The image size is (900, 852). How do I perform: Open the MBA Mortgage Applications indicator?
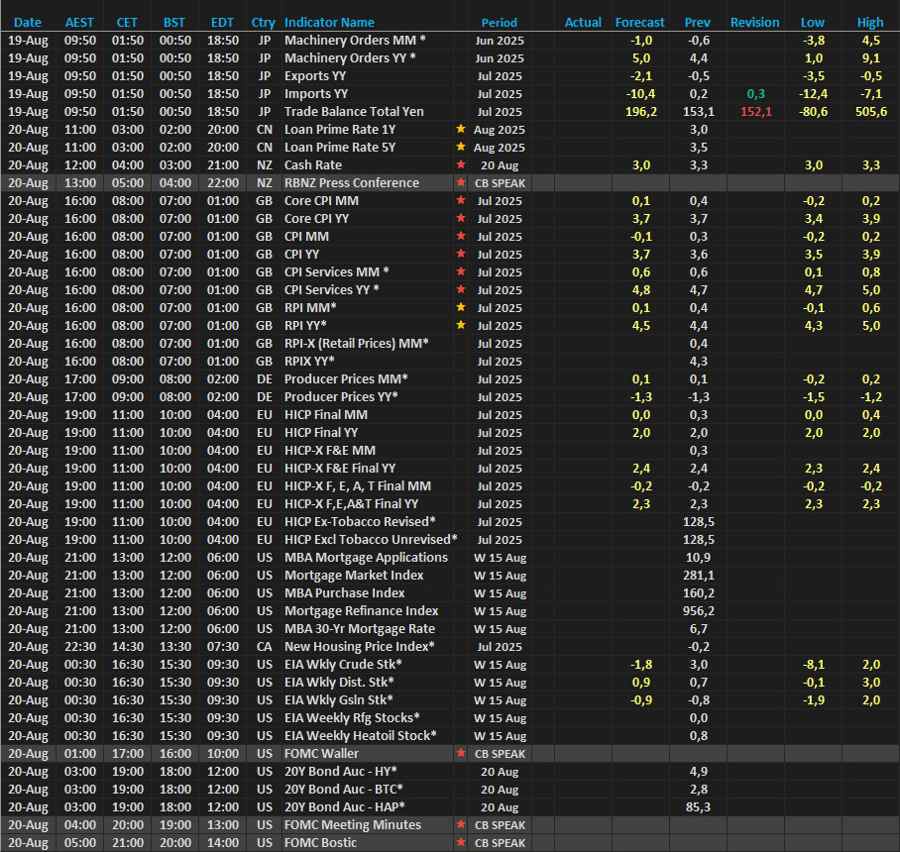(366, 557)
